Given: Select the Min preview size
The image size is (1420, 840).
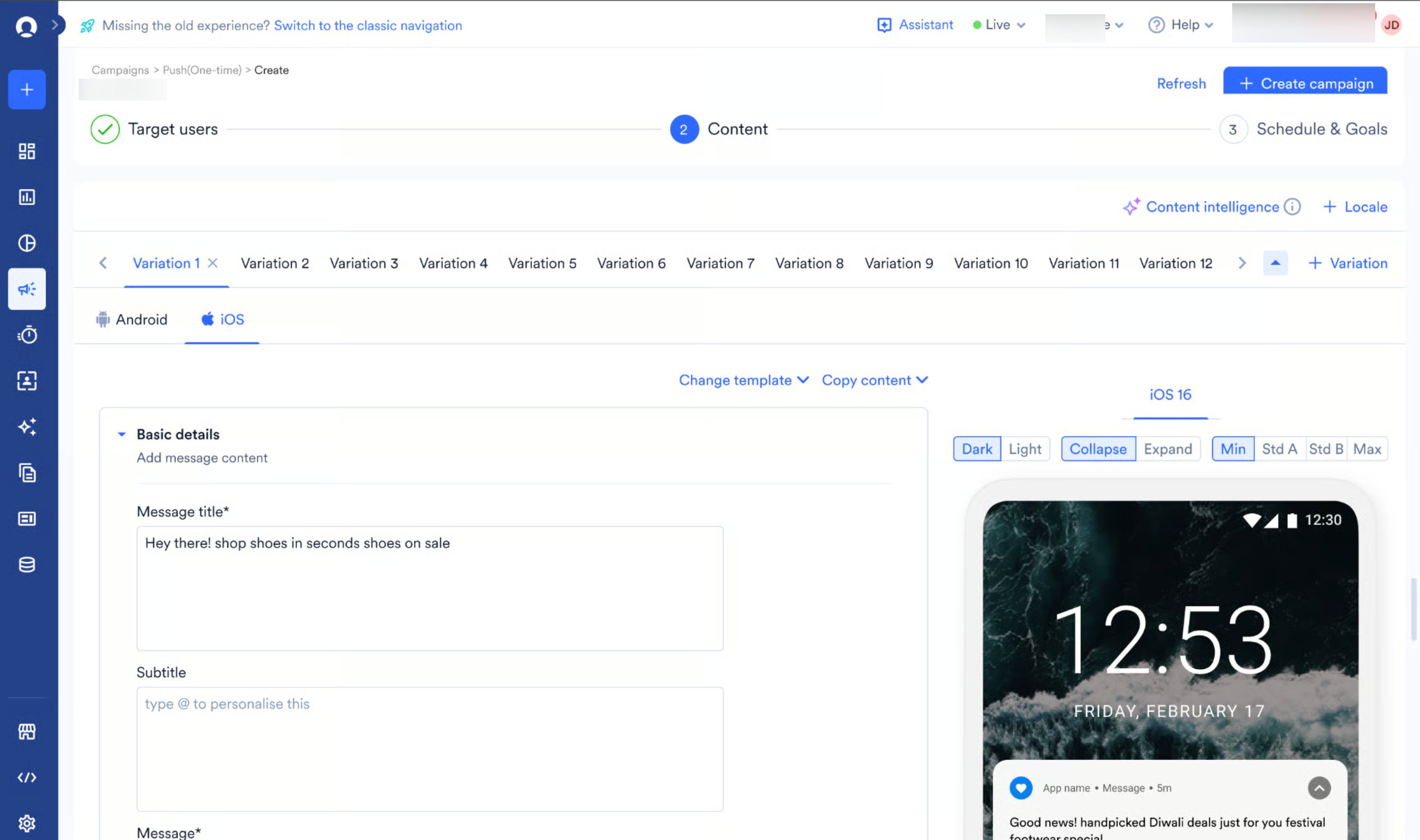Looking at the screenshot, I should click(x=1233, y=449).
